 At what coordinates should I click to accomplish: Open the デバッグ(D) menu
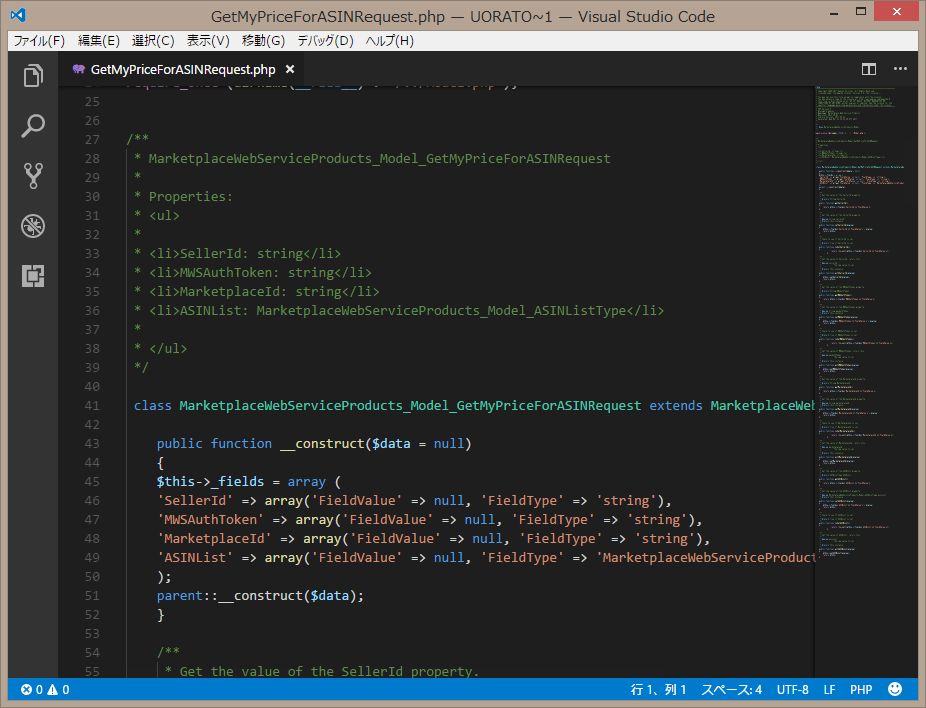tap(325, 41)
